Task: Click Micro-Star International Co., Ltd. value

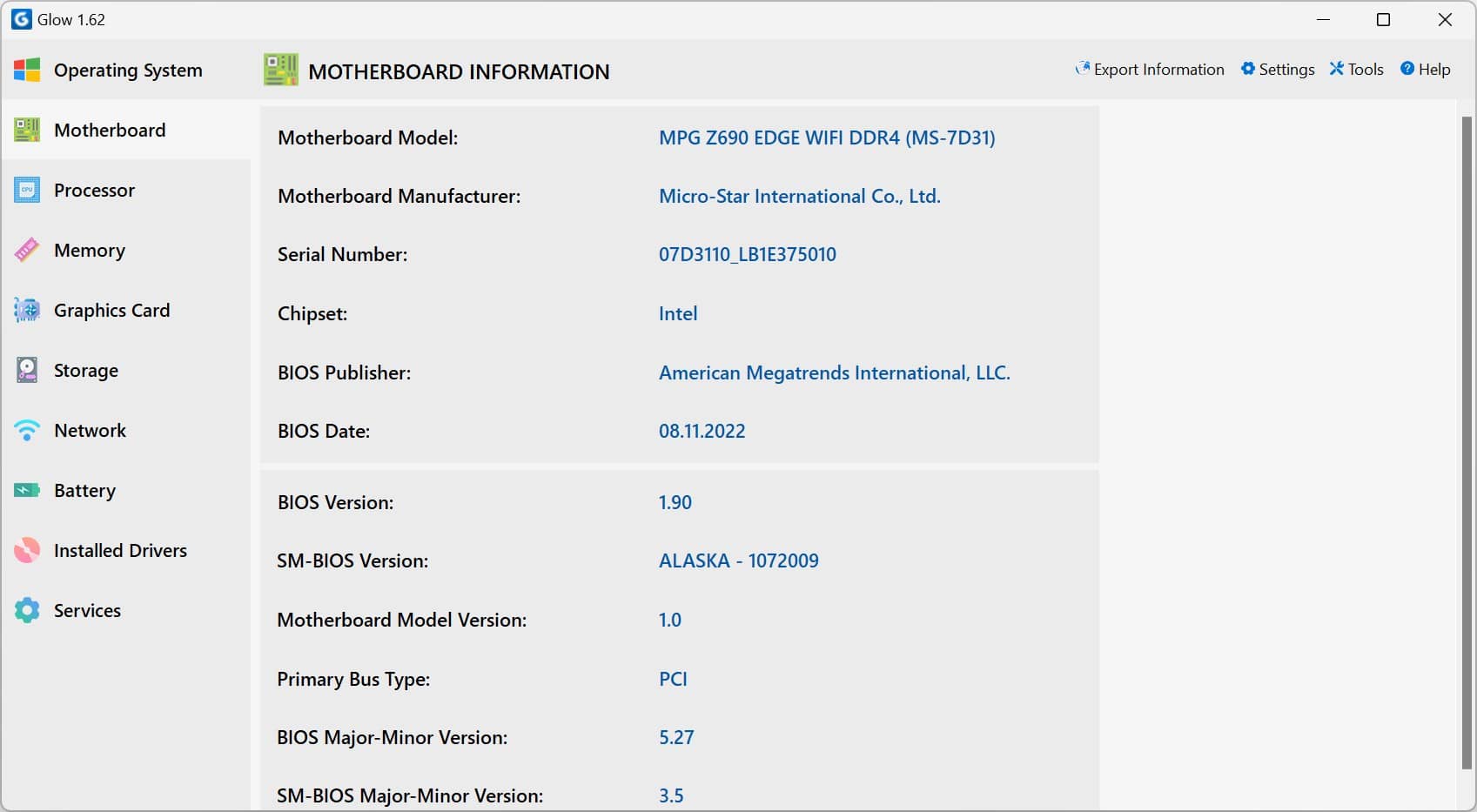Action: click(x=800, y=196)
